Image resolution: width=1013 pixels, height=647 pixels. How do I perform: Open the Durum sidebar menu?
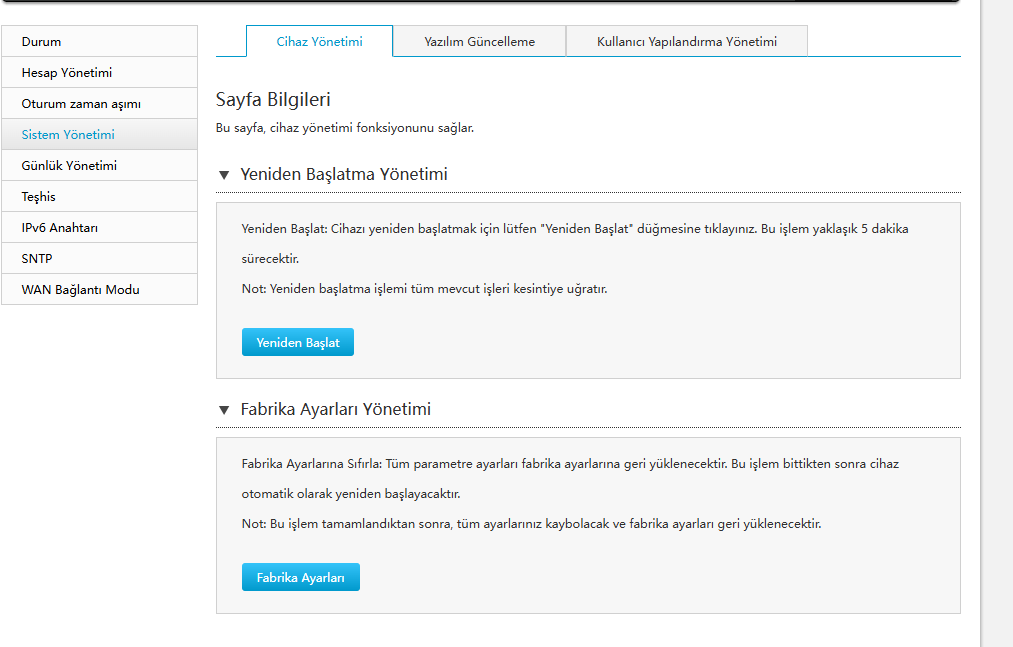[x=99, y=41]
